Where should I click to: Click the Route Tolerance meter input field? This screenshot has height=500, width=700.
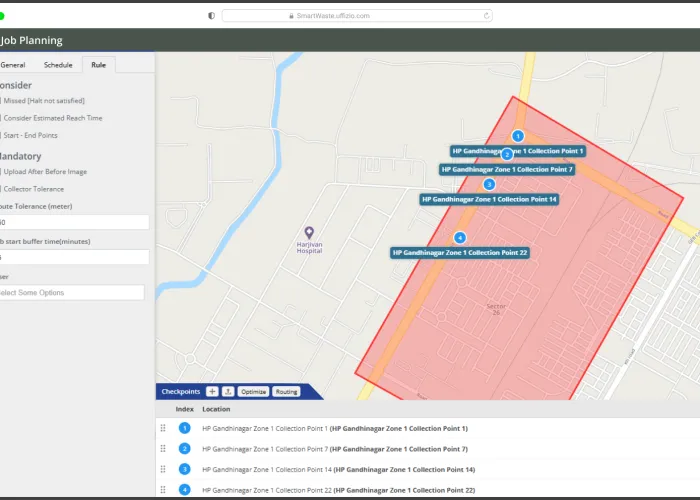(72, 222)
